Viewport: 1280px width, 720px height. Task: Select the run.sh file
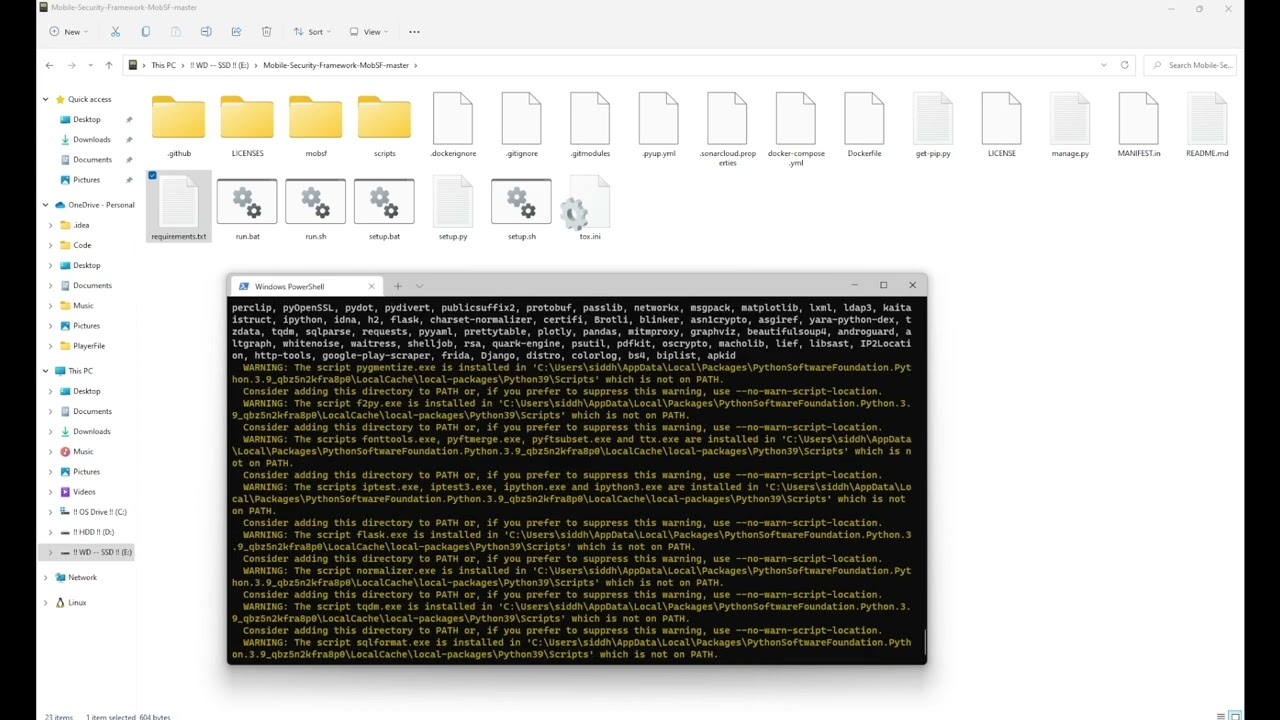point(316,210)
